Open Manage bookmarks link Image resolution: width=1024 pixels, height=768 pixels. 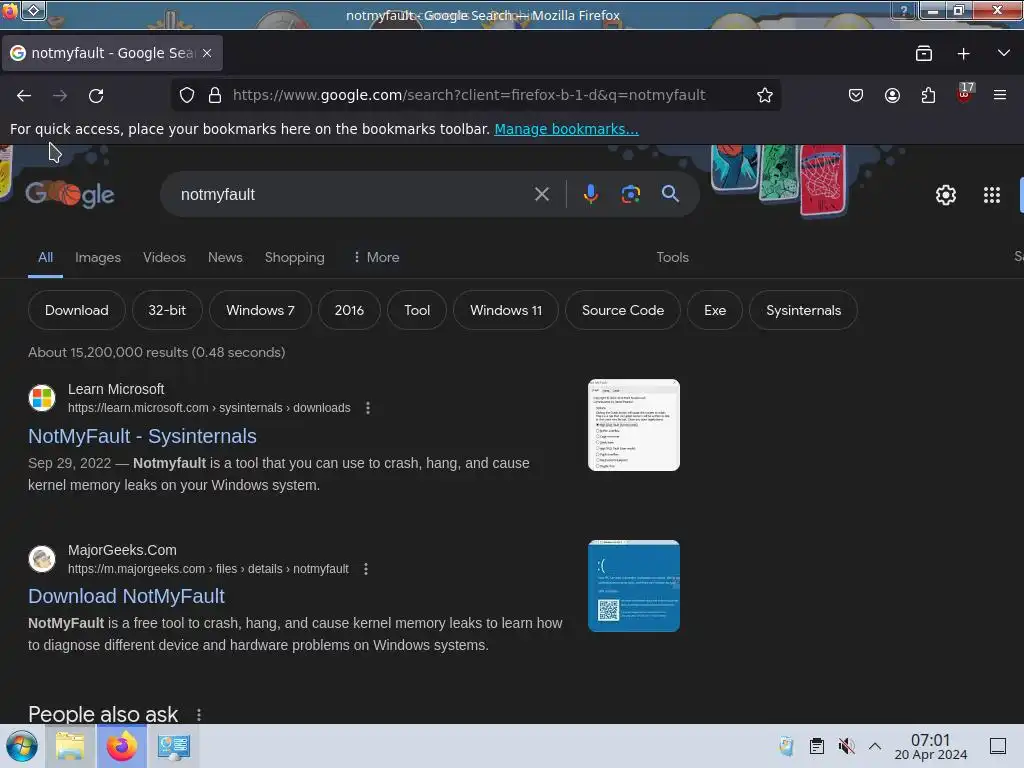pos(566,129)
